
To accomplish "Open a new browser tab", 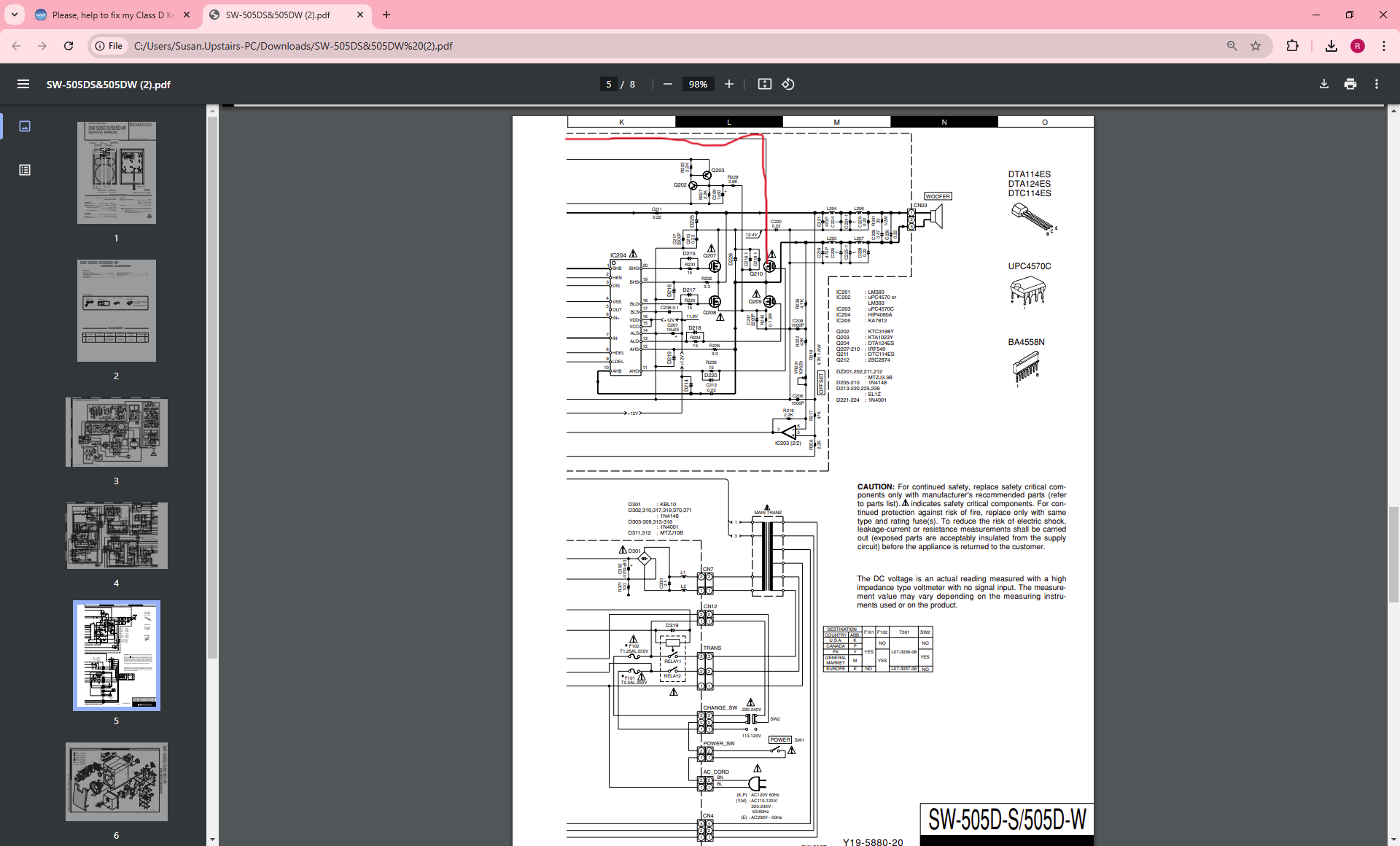I will (x=386, y=15).
